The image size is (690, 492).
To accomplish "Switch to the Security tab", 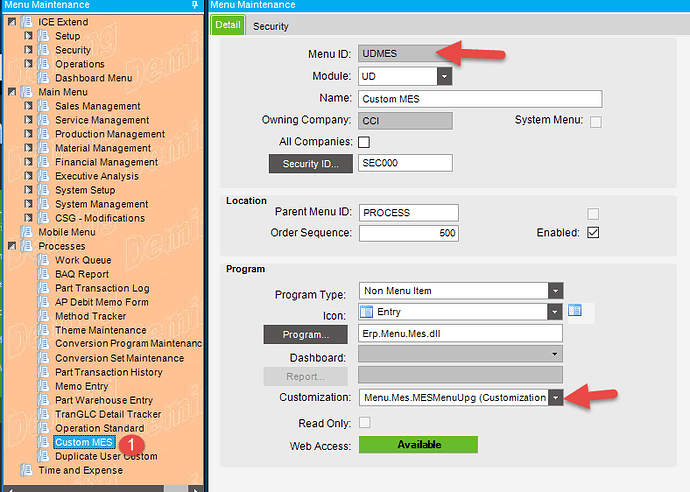I will pyautogui.click(x=271, y=26).
